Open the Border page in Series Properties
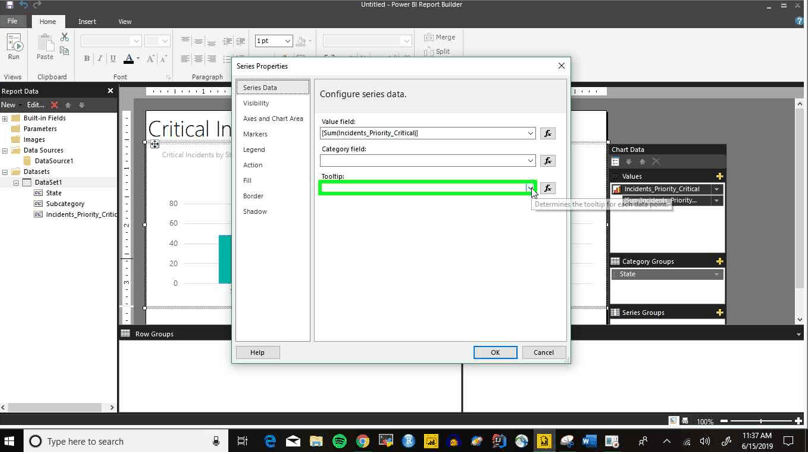 click(253, 196)
